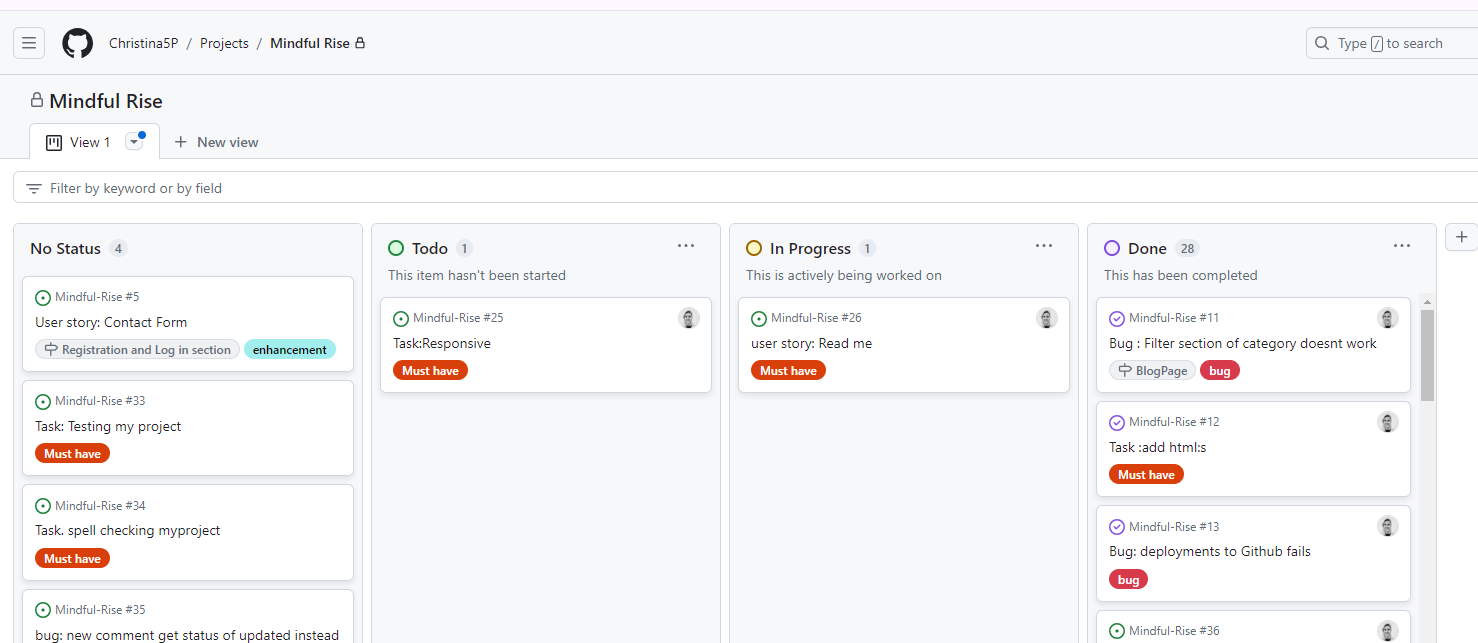The width and height of the screenshot is (1478, 643).
Task: Add a new column with the plus button
Action: coord(1461,237)
